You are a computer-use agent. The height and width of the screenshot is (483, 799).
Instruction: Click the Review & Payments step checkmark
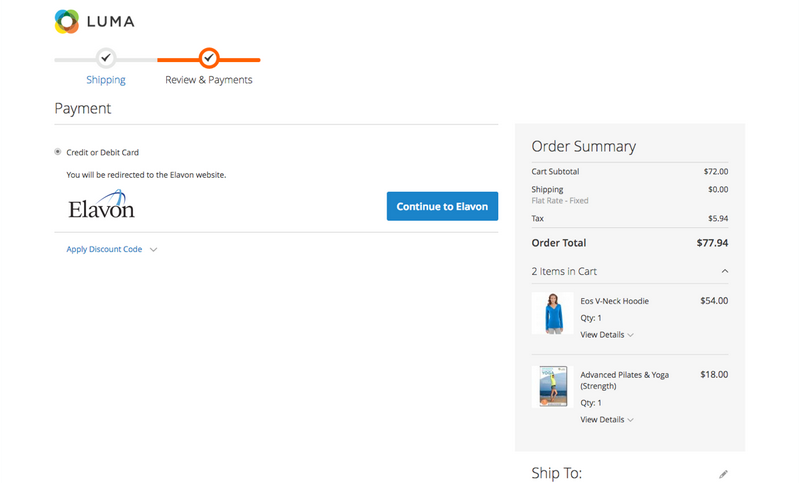[x=208, y=58]
